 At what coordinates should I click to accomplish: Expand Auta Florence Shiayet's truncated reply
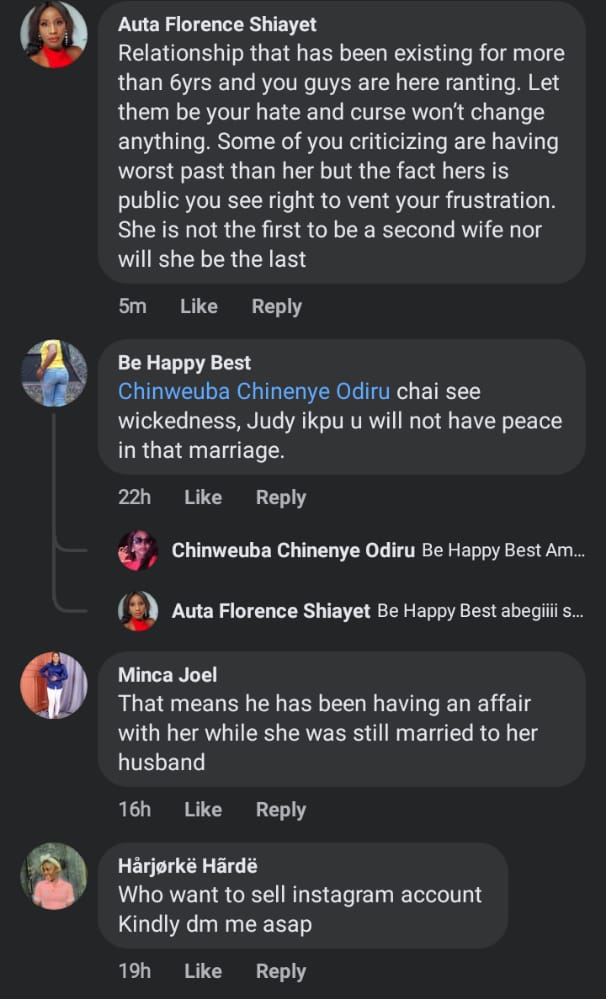click(x=480, y=610)
